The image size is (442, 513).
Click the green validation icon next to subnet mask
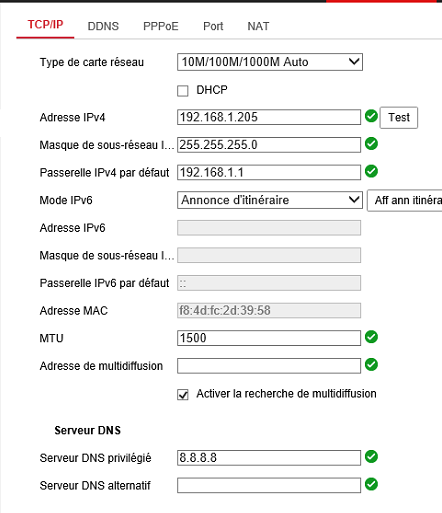click(x=371, y=144)
